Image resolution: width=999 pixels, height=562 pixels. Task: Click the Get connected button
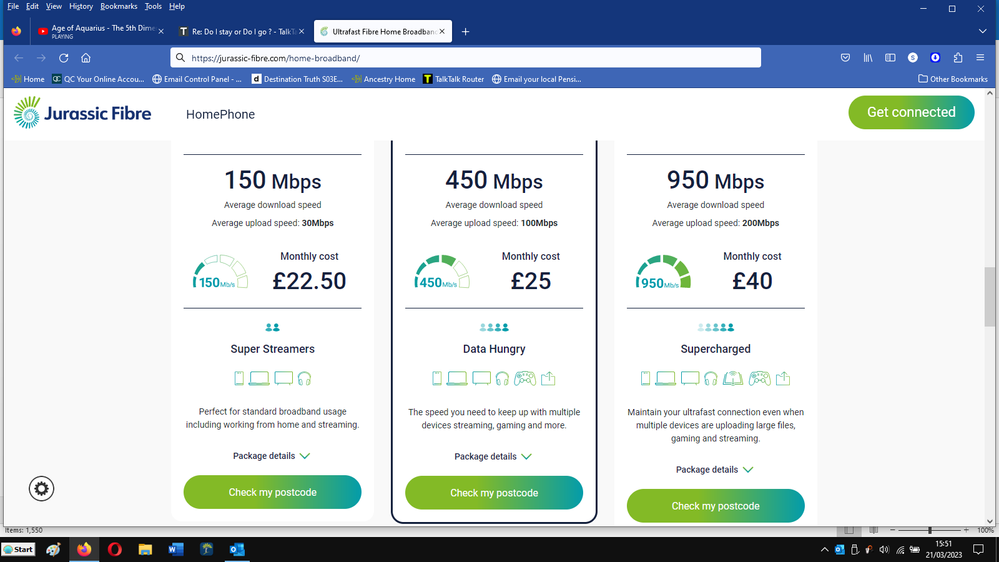click(x=911, y=112)
